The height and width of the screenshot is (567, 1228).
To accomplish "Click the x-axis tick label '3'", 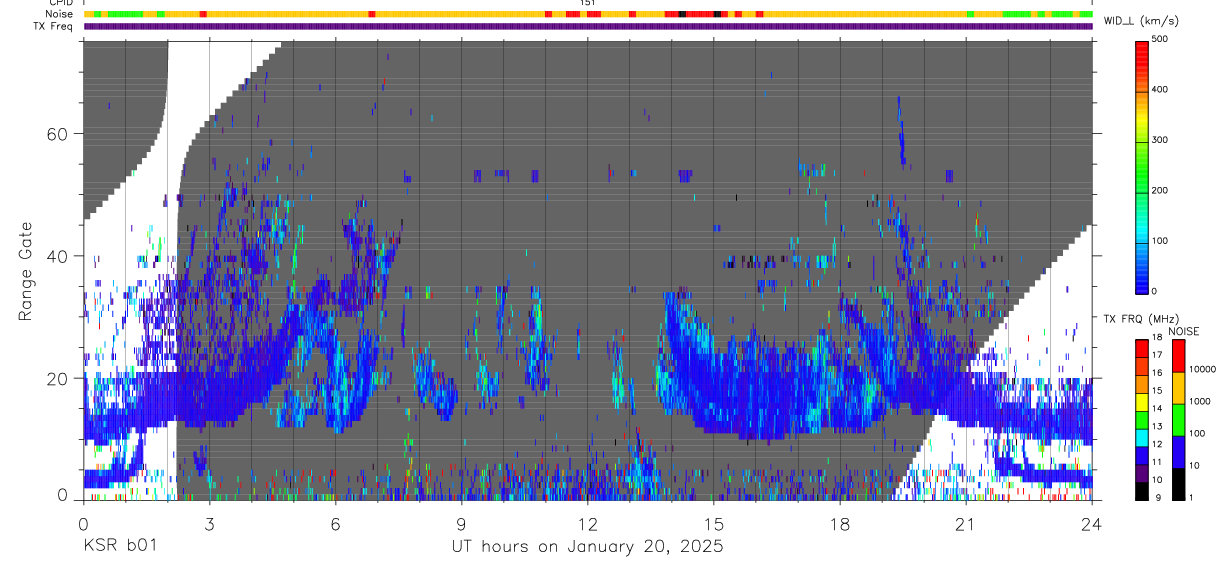I will [209, 524].
